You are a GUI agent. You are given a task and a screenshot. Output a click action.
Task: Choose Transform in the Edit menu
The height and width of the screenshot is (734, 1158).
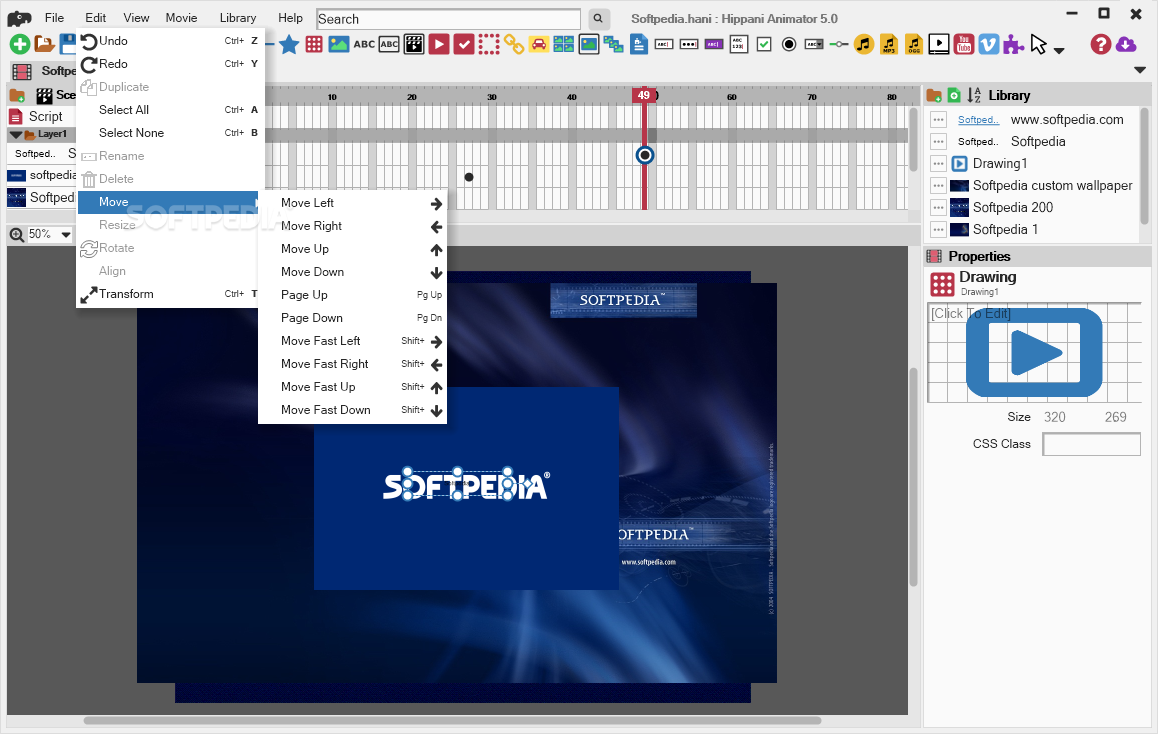point(170,293)
